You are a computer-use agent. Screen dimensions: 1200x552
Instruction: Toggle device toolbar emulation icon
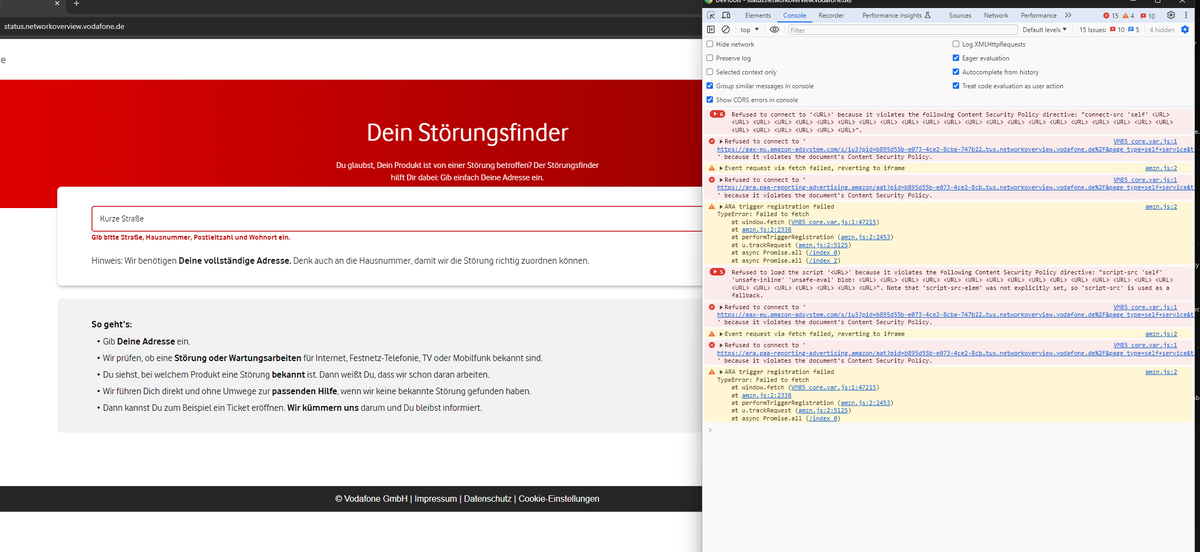coord(727,16)
